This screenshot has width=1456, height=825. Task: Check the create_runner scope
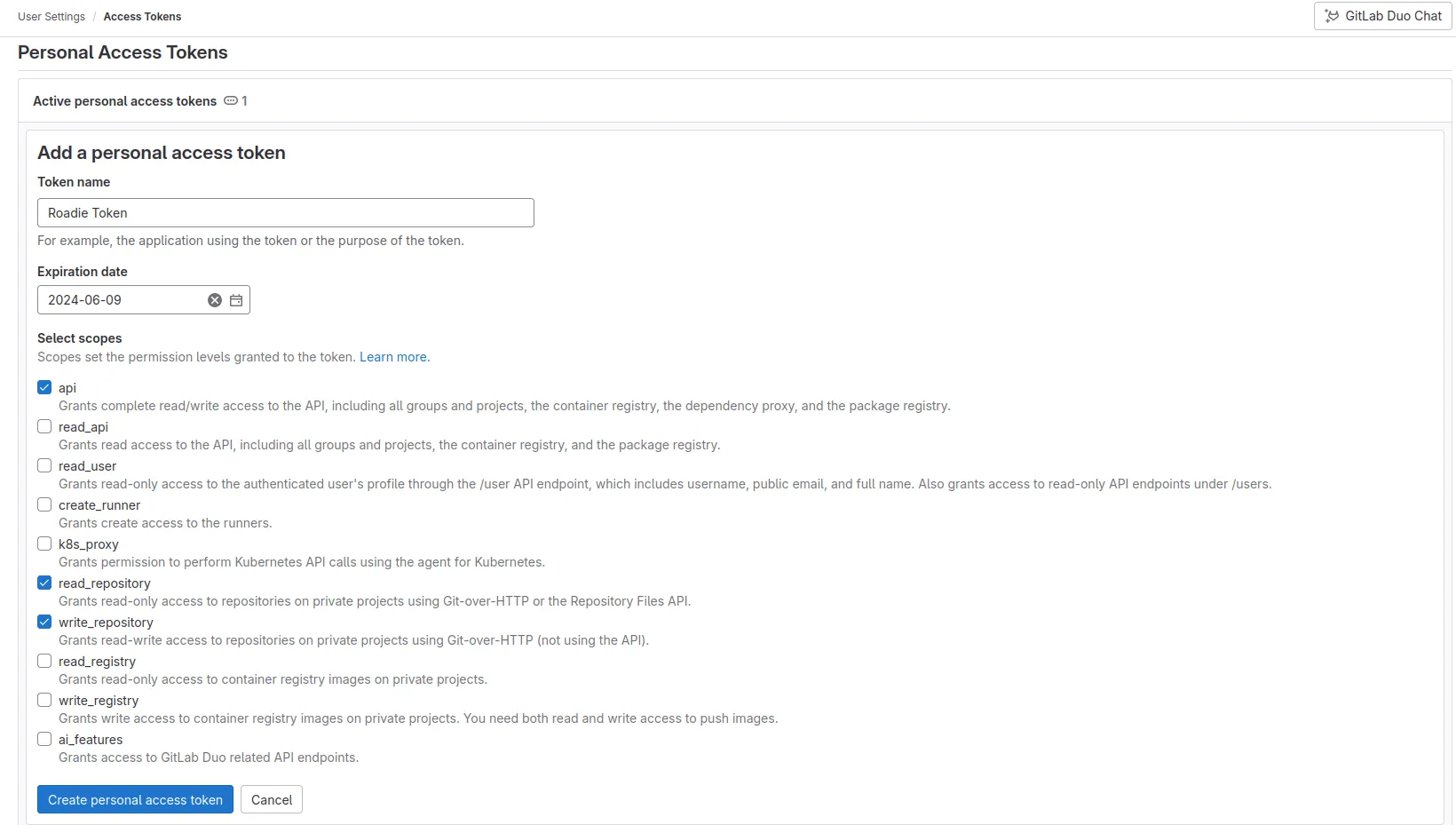[x=44, y=504]
